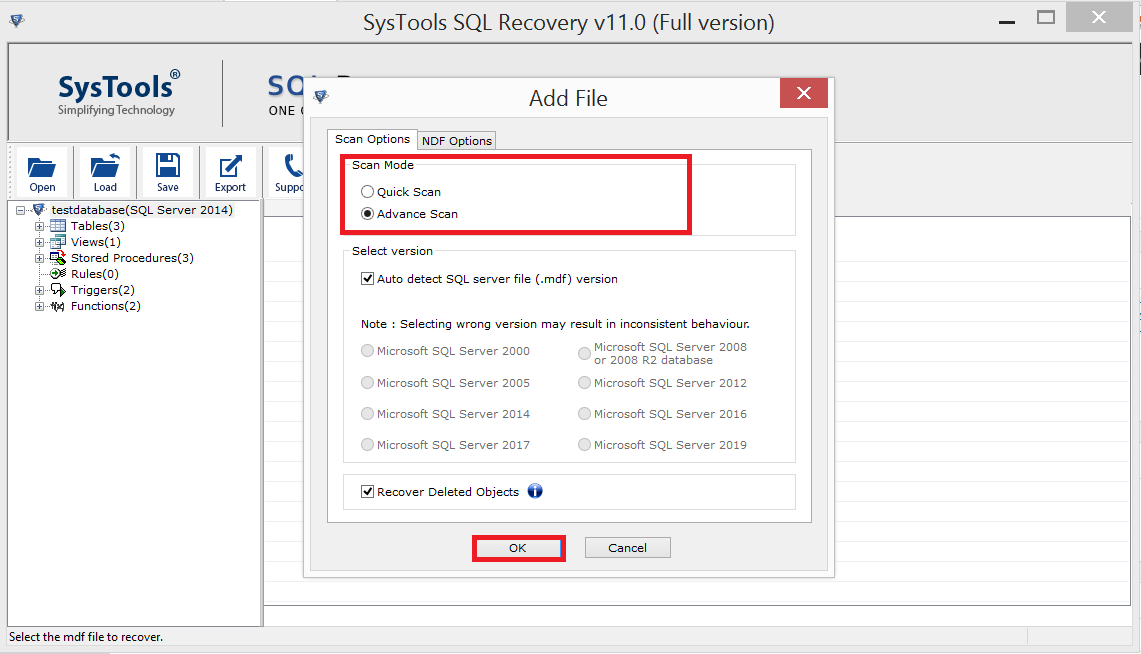Expand the Tables(3) node
The width and height of the screenshot is (1141, 654).
coord(39,226)
